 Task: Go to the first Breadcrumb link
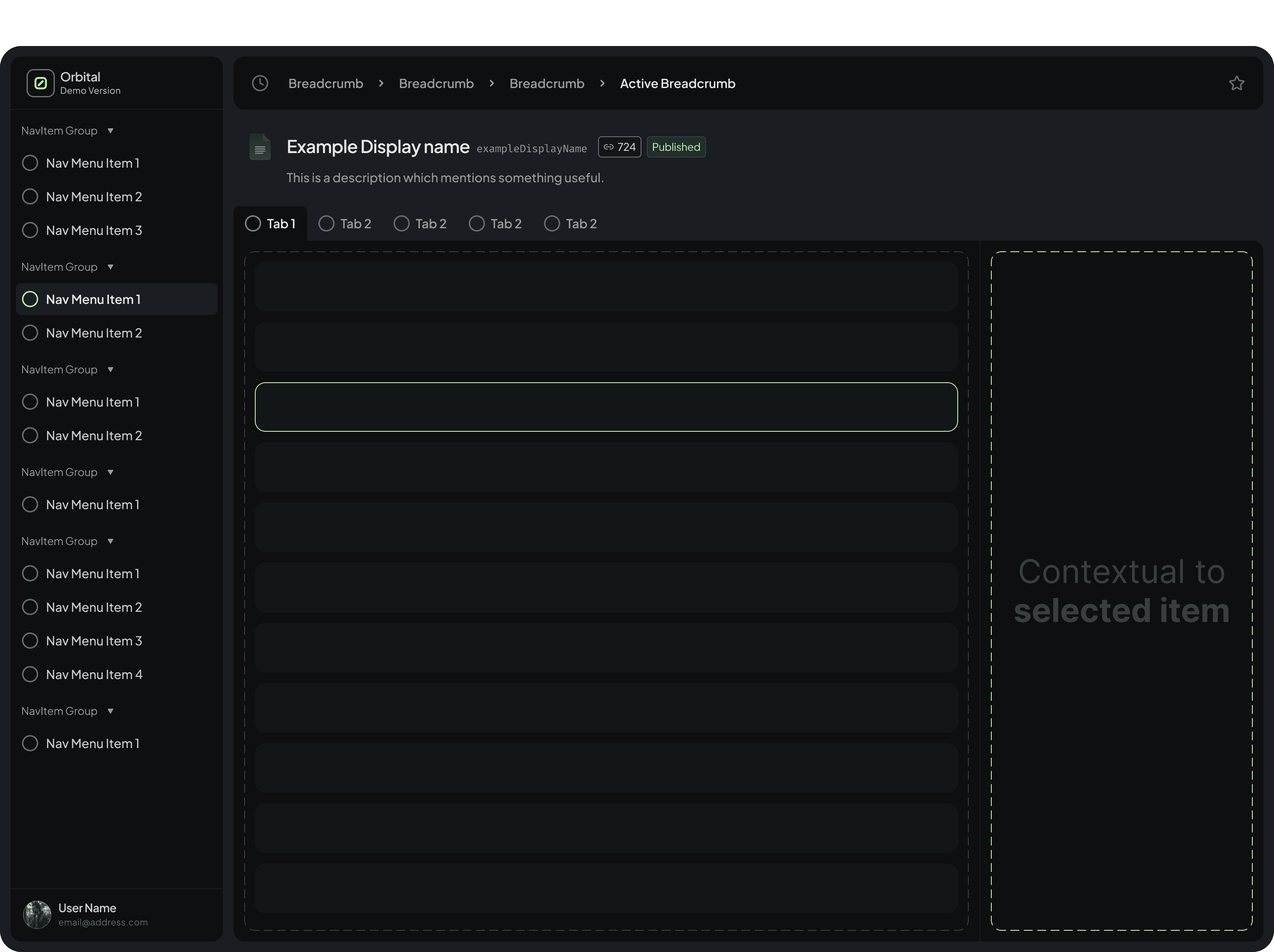(326, 84)
